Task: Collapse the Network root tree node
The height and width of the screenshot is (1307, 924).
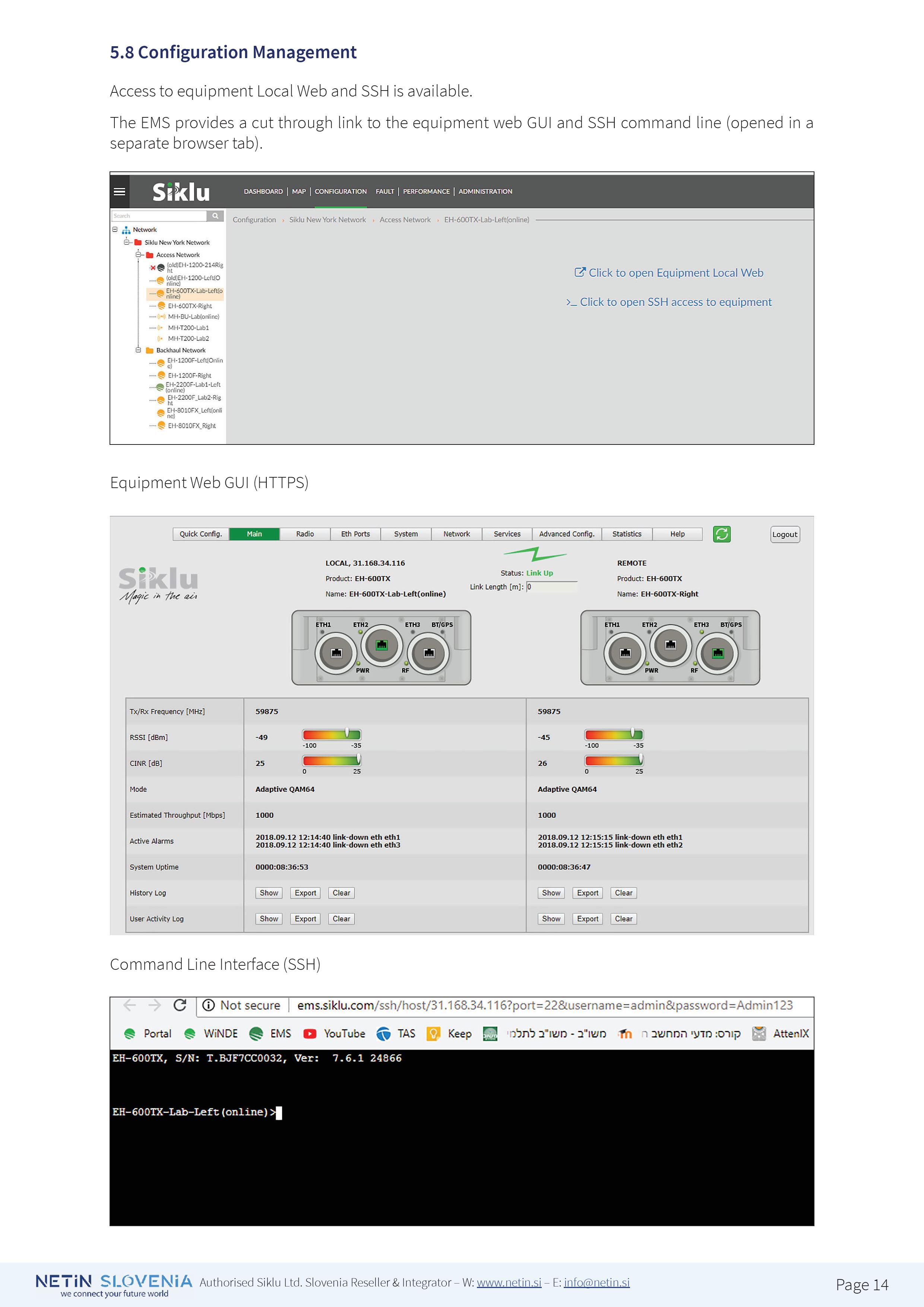Action: click(x=115, y=230)
